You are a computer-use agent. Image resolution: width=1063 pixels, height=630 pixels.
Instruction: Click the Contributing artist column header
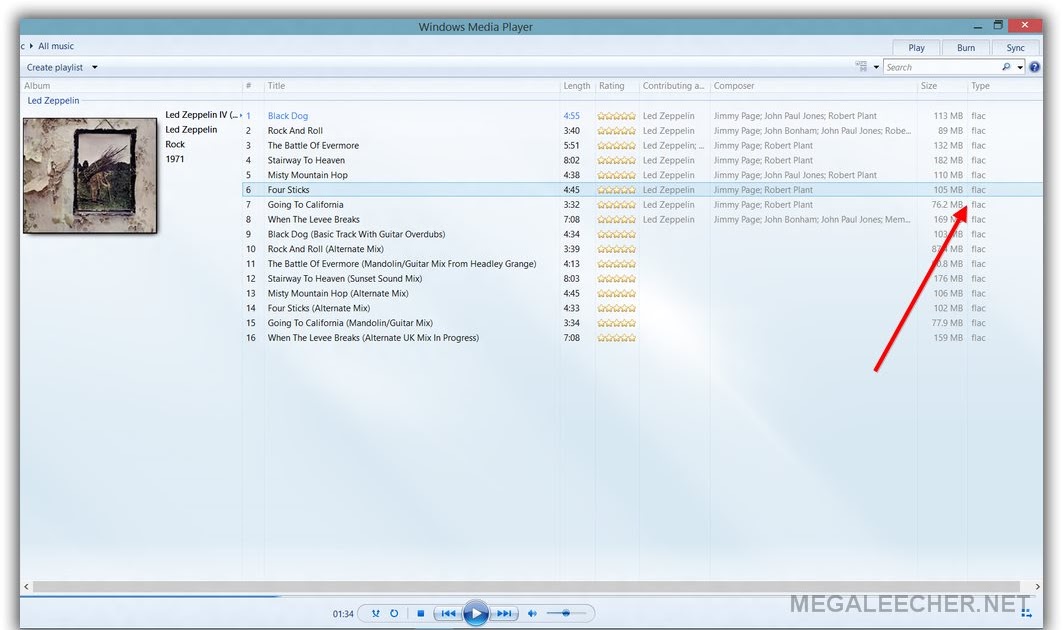point(673,85)
